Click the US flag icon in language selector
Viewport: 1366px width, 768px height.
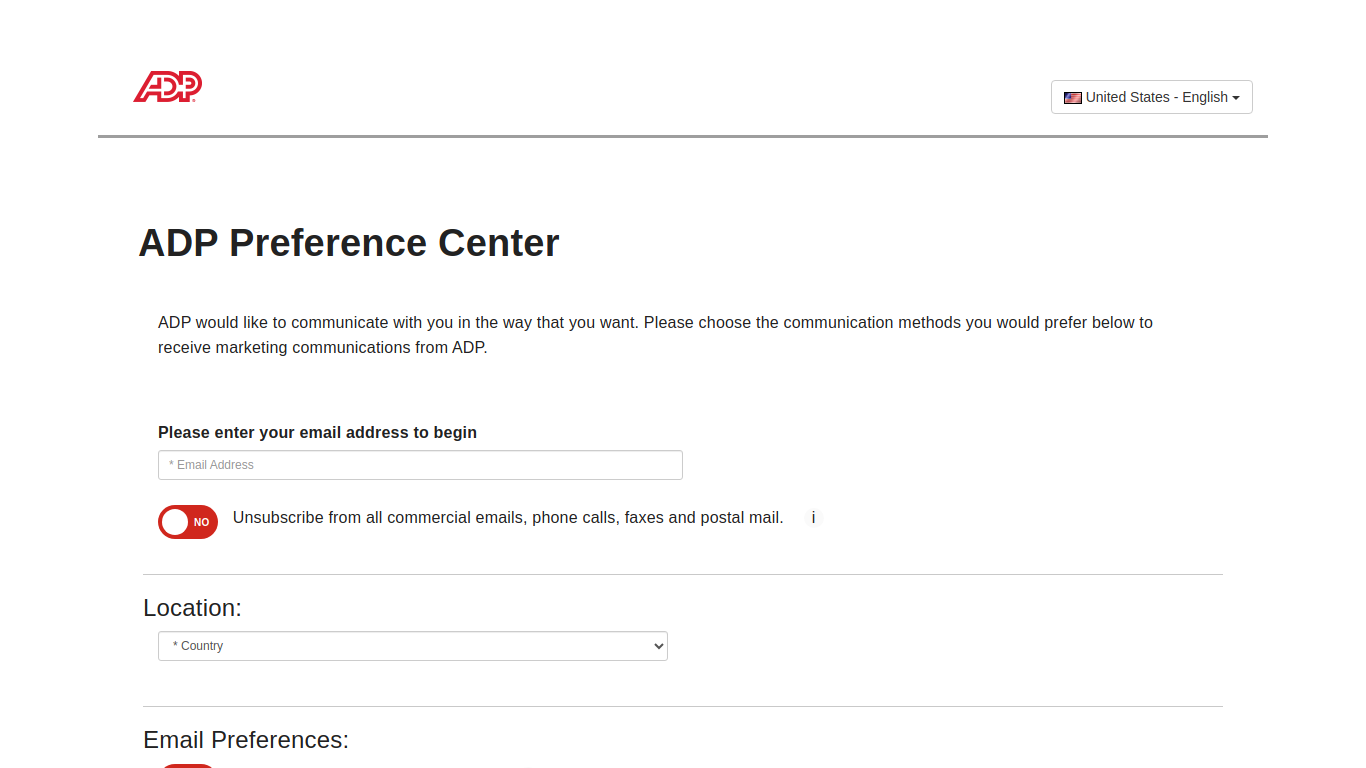[1073, 98]
